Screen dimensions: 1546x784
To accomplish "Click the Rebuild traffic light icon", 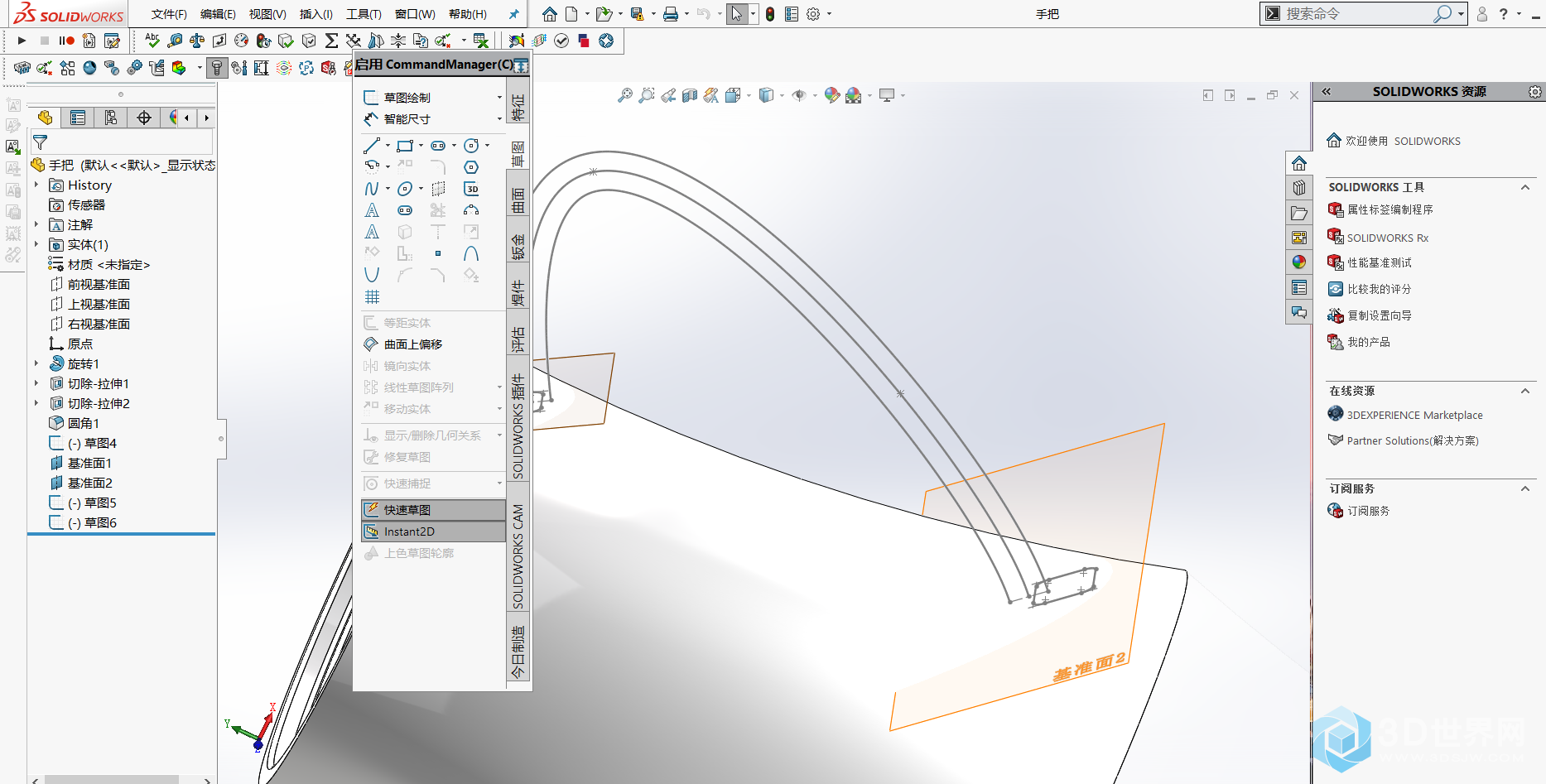I will [770, 14].
